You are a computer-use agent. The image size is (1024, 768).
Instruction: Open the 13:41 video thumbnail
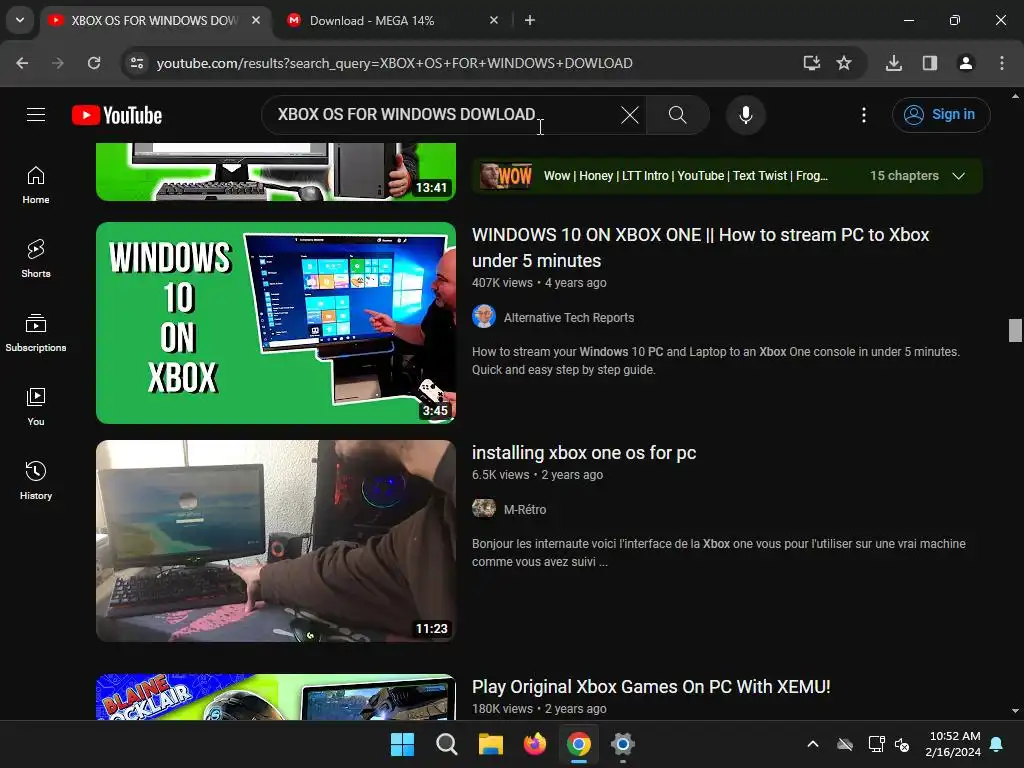pos(276,171)
